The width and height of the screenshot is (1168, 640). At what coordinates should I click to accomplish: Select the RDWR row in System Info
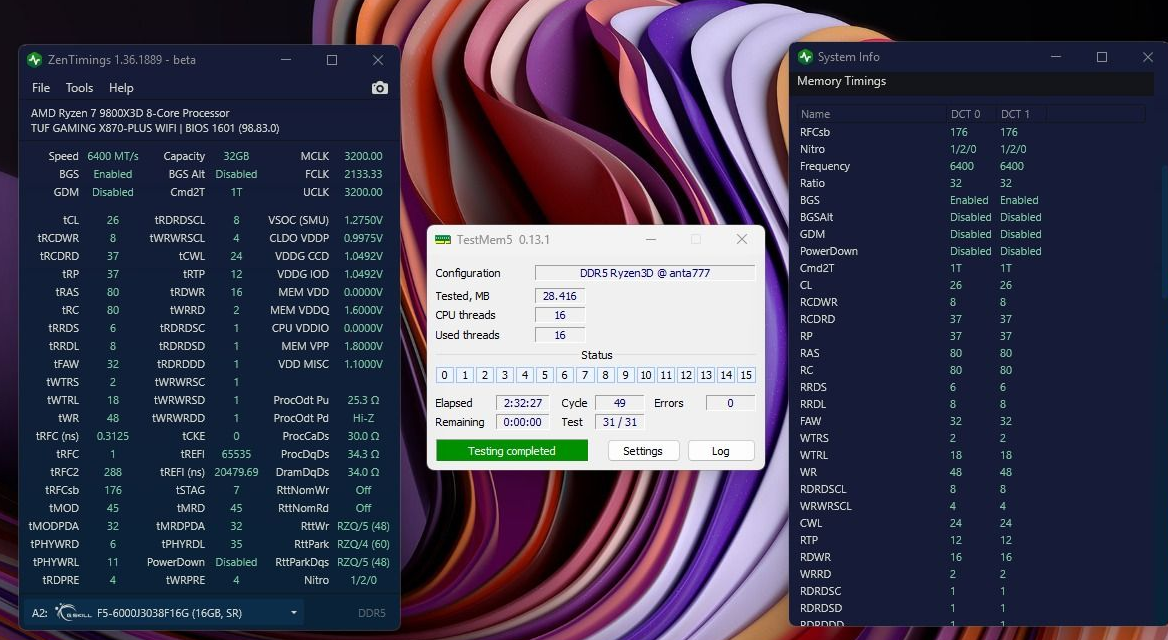971,557
